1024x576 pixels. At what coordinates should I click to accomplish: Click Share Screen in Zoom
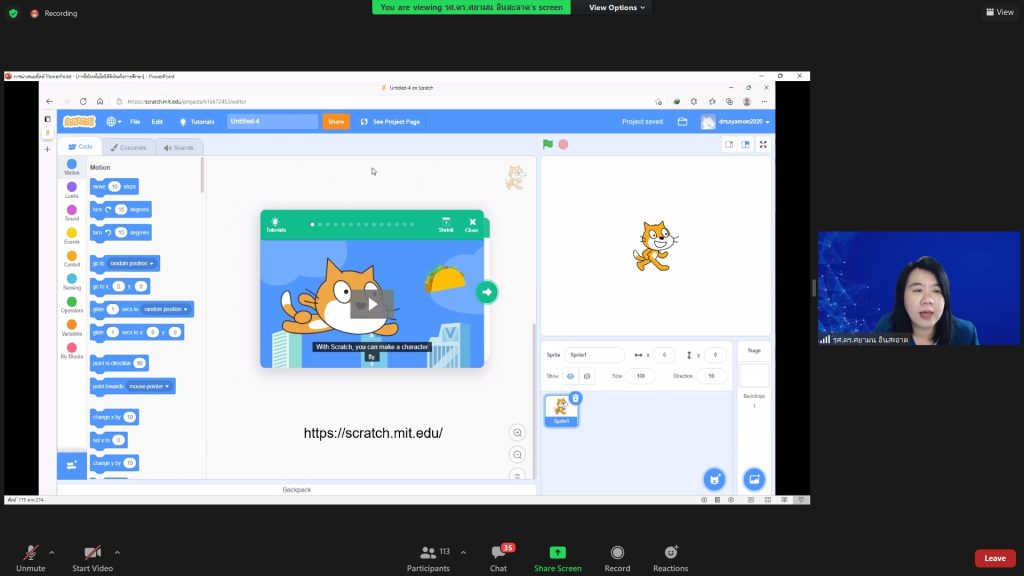(558, 558)
